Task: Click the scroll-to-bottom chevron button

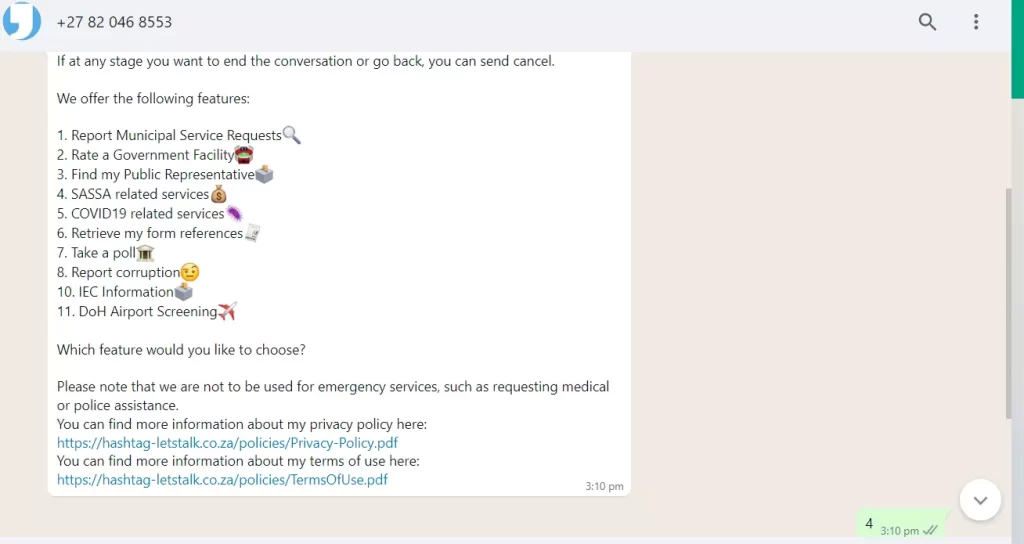Action: [x=980, y=500]
